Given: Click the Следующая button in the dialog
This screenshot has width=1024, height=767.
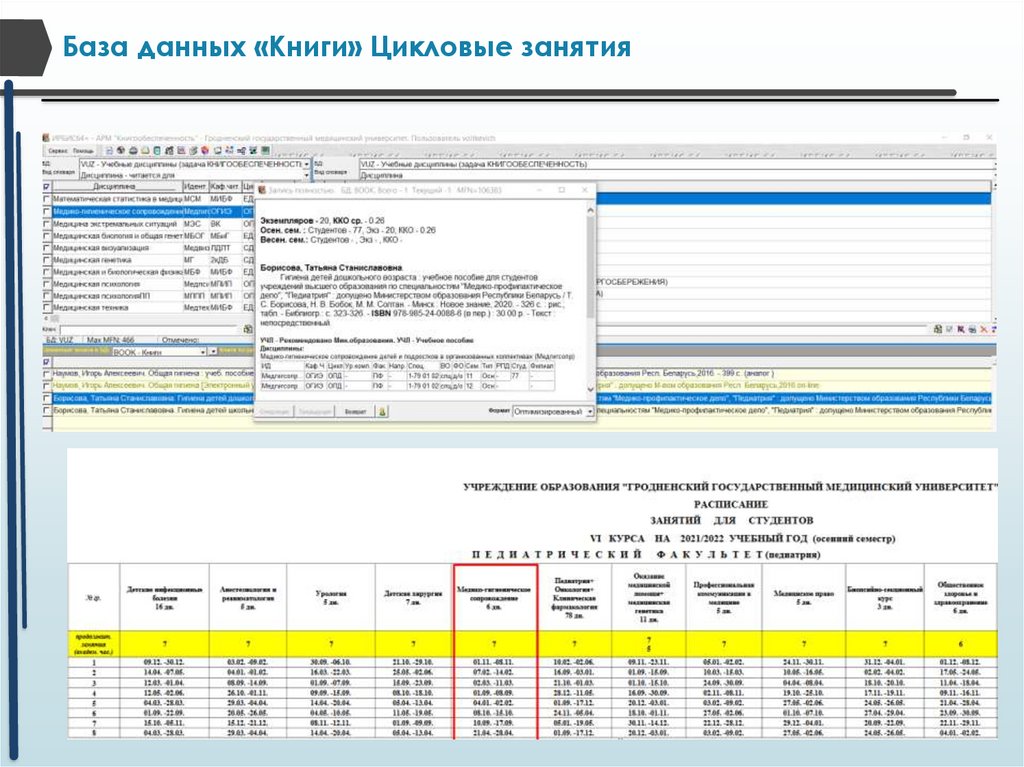Looking at the screenshot, I should pos(274,412).
